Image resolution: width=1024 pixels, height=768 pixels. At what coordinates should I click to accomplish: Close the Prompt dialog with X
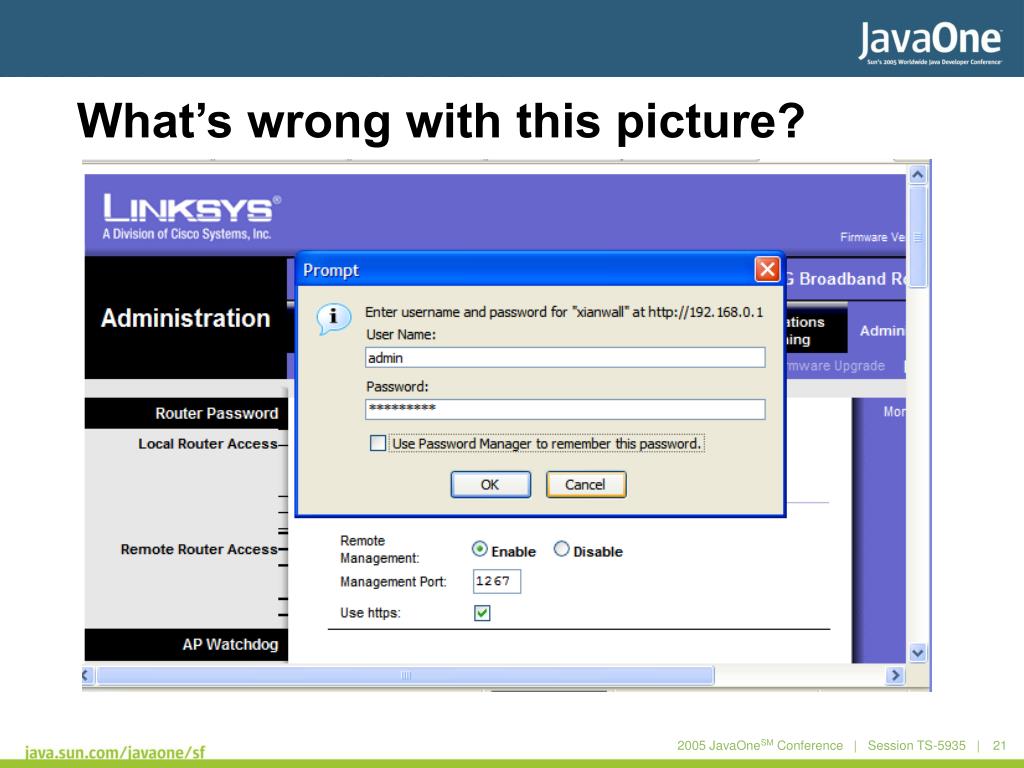point(767,269)
